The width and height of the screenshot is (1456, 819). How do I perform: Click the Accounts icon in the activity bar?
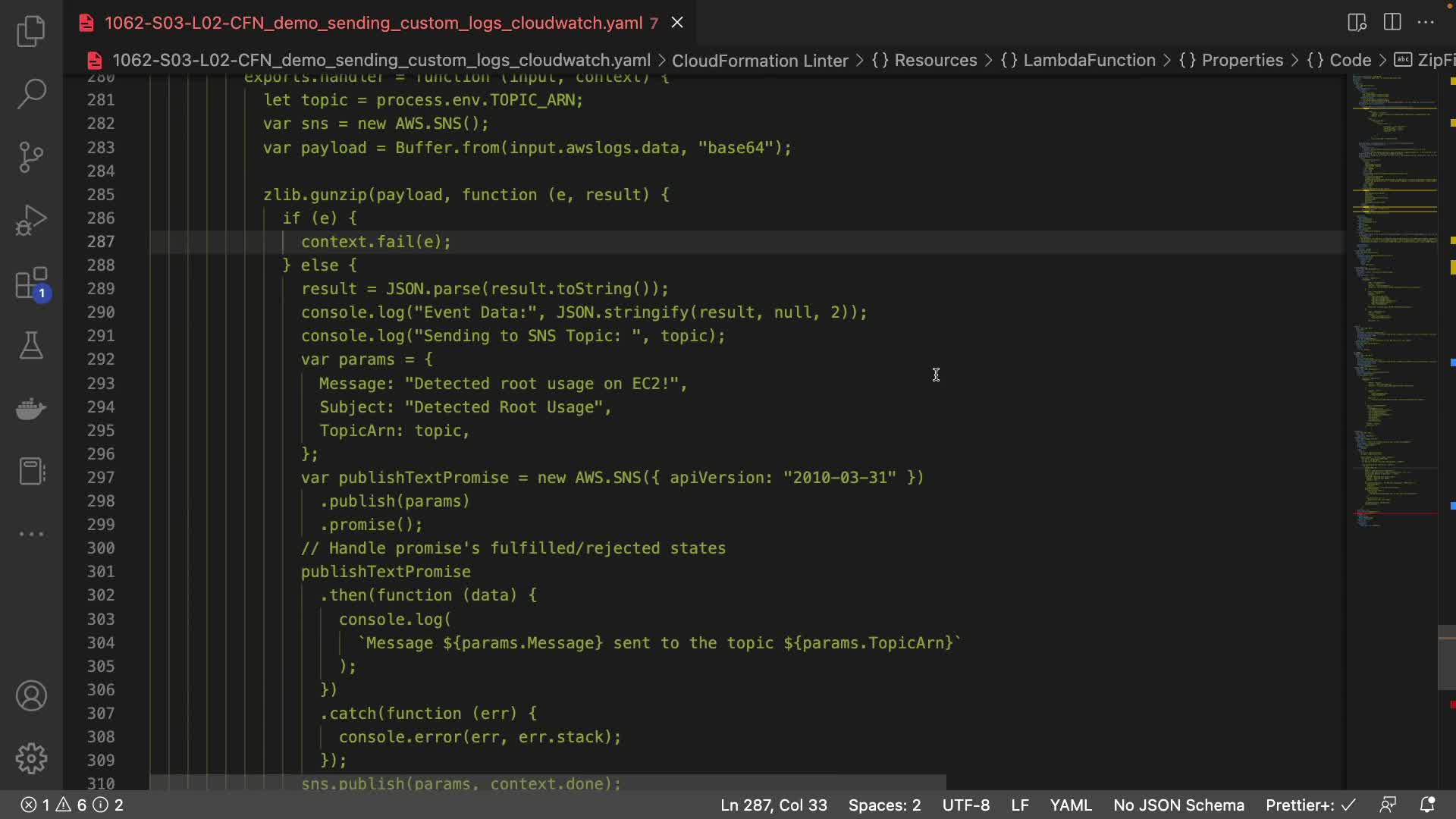pyautogui.click(x=31, y=695)
